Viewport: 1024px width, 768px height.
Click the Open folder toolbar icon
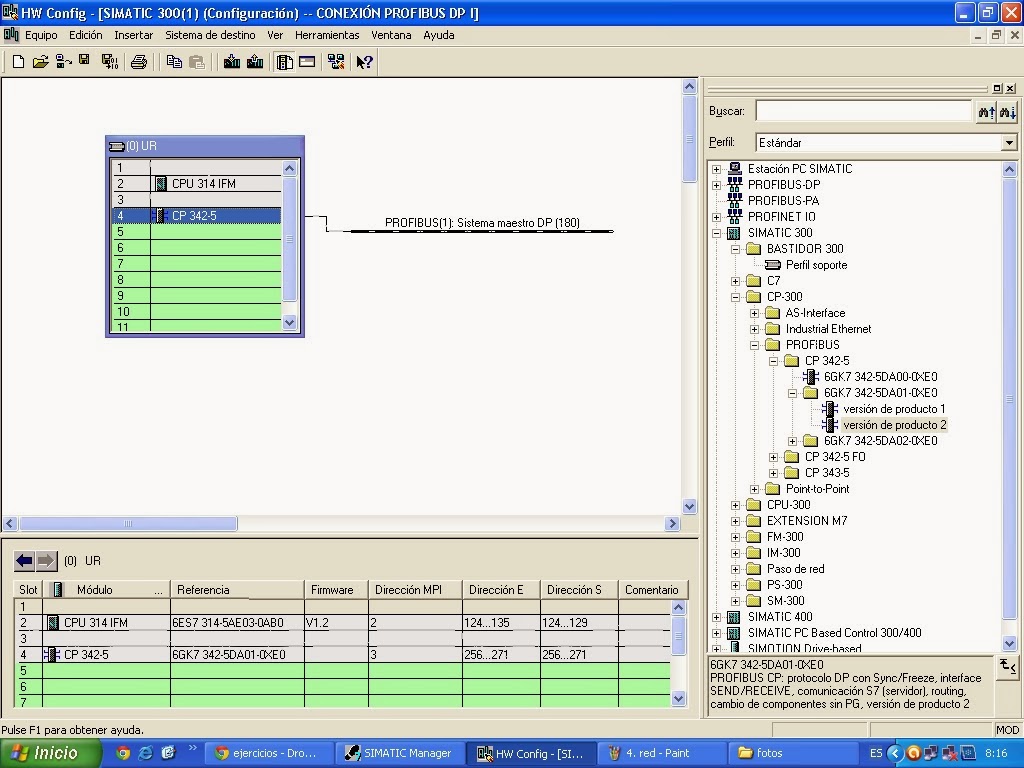(x=40, y=62)
